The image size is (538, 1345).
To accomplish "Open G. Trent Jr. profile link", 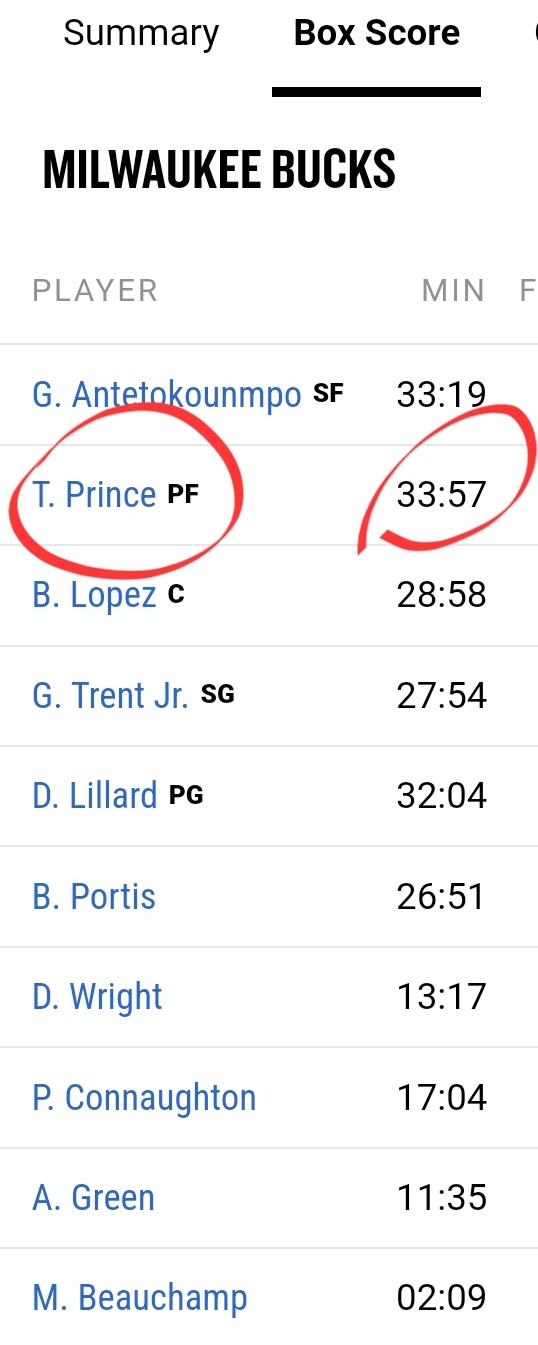I will 110,695.
